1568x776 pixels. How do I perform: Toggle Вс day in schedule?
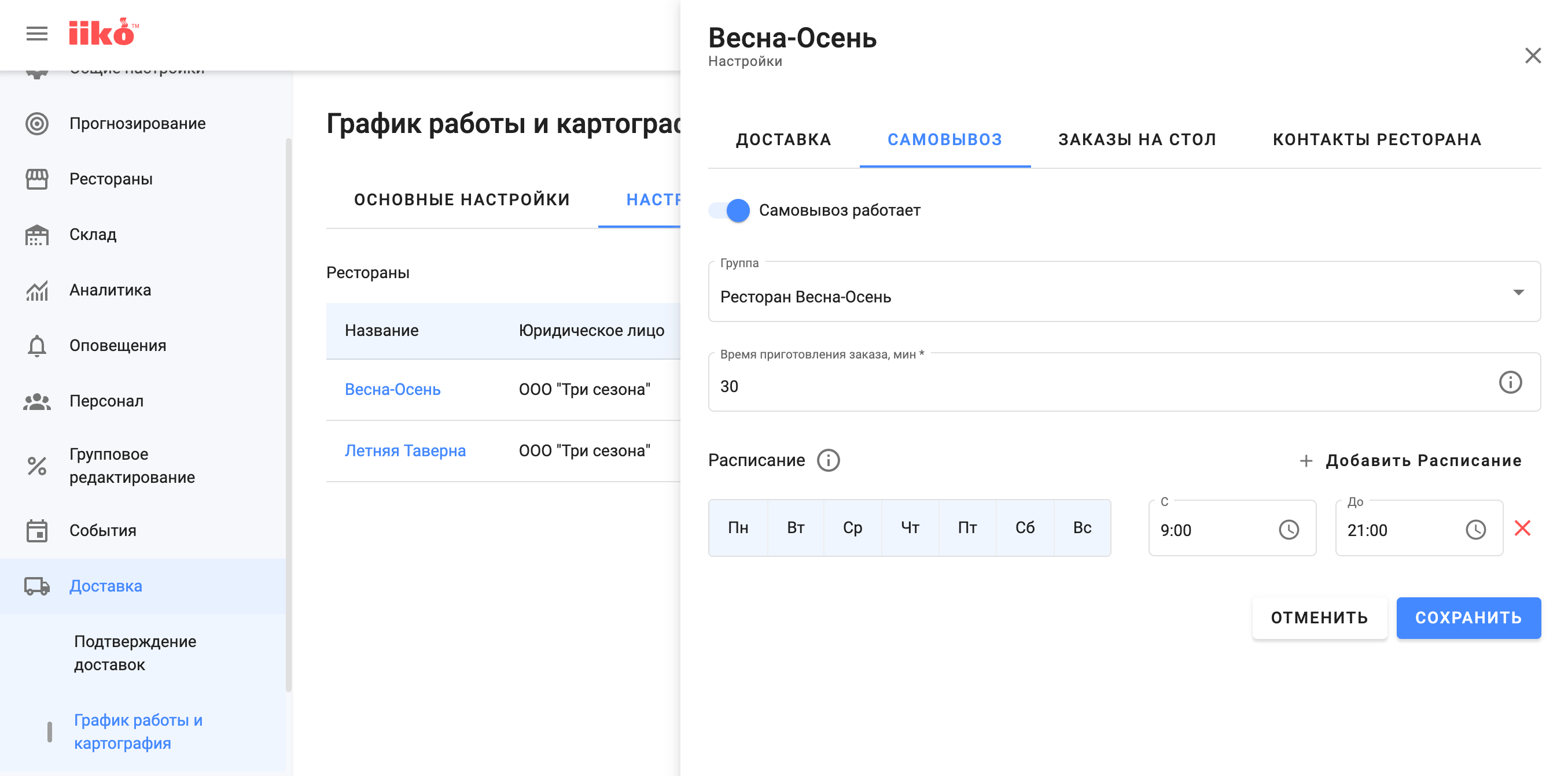[x=1082, y=528]
